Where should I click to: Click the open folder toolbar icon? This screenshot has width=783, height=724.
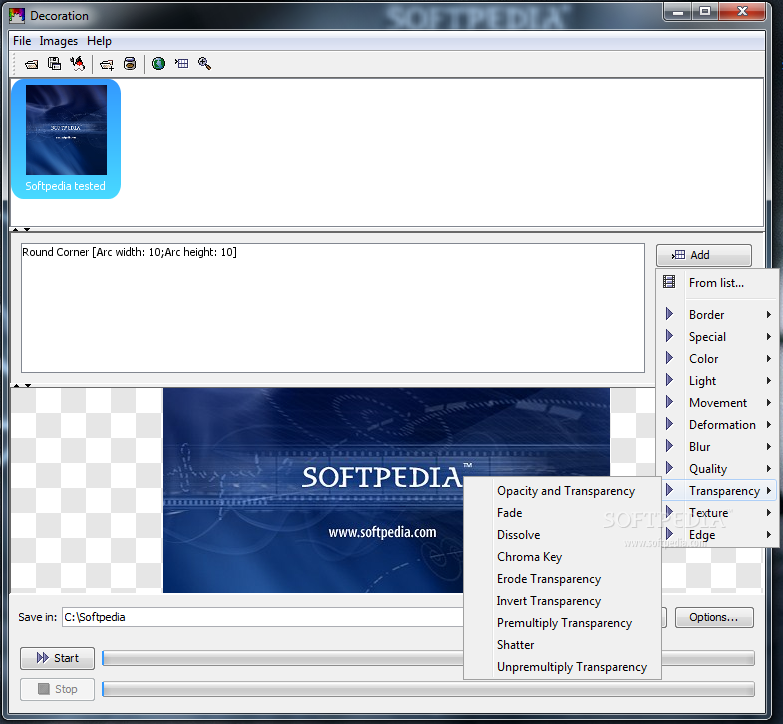click(x=31, y=64)
